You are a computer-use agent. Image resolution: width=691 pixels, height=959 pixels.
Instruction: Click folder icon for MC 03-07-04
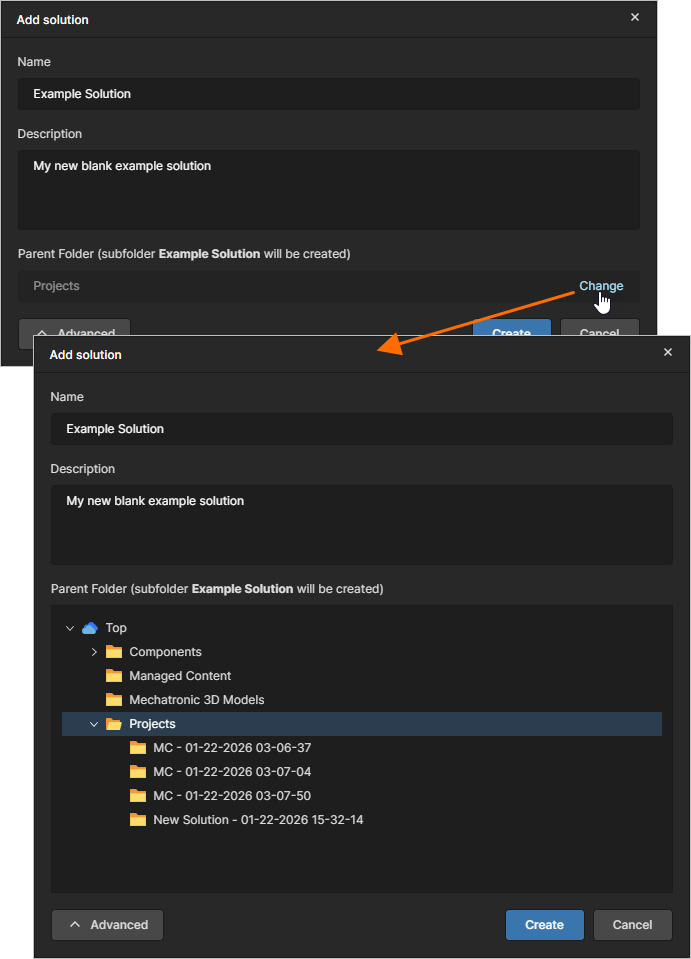click(138, 772)
